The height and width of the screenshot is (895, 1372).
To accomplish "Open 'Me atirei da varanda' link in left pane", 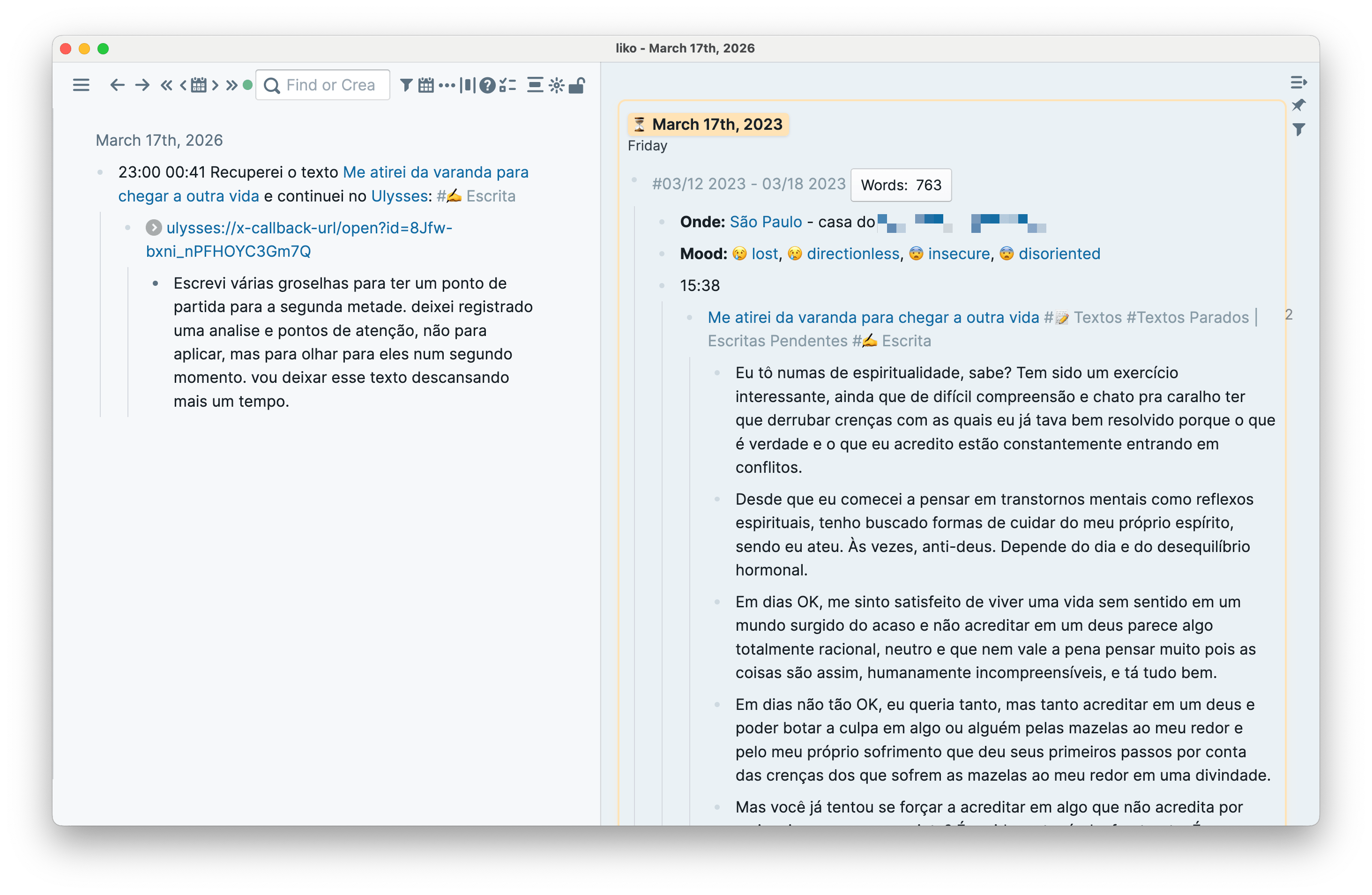I will click(323, 184).
